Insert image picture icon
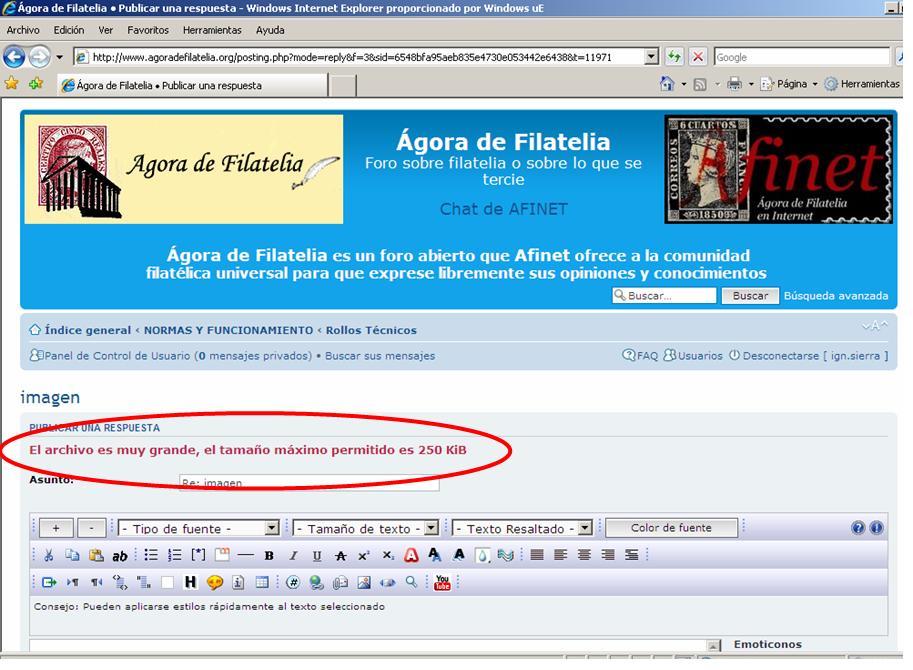Viewport: 913px width, 670px height. point(364,582)
